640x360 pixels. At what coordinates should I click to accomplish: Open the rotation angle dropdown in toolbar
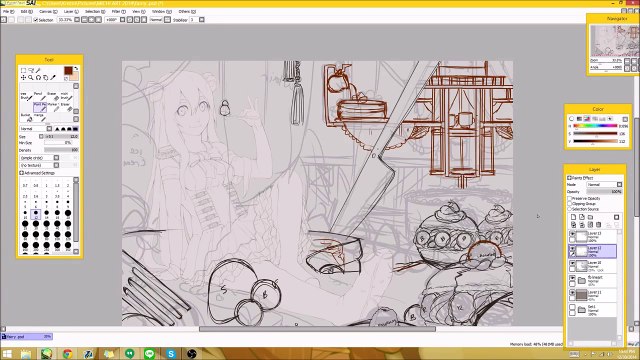tap(122, 20)
